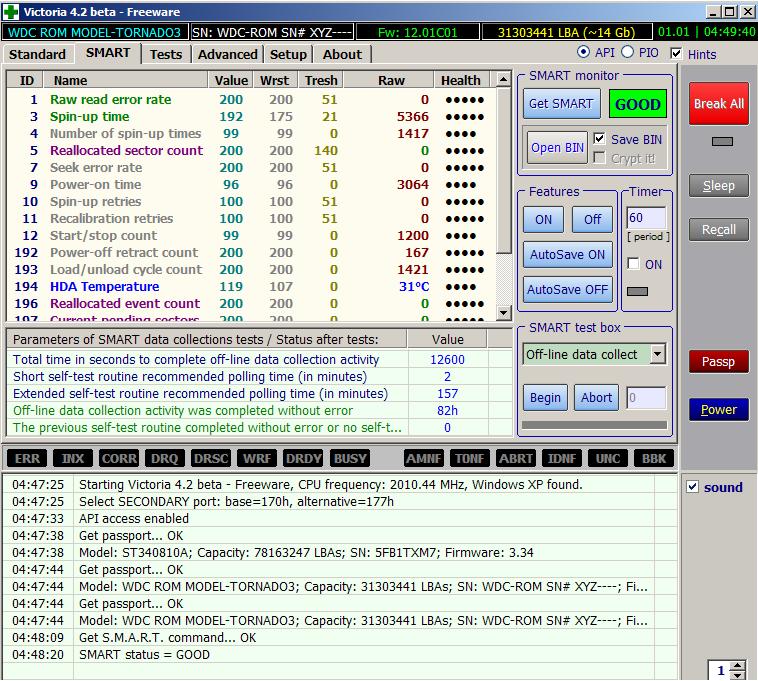This screenshot has height=681, width=758.
Task: Click the SMART test box number field
Action: click(x=646, y=398)
